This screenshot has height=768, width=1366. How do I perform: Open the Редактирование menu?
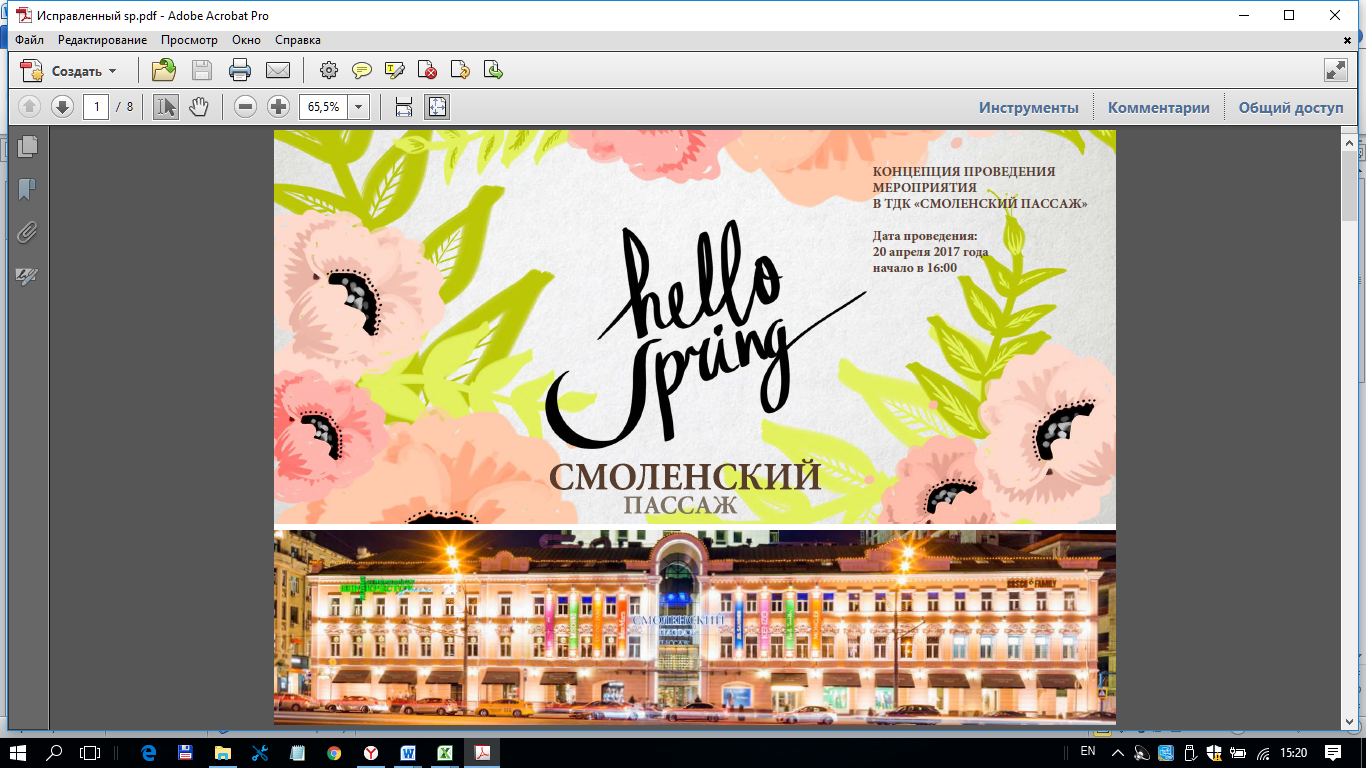click(x=102, y=40)
